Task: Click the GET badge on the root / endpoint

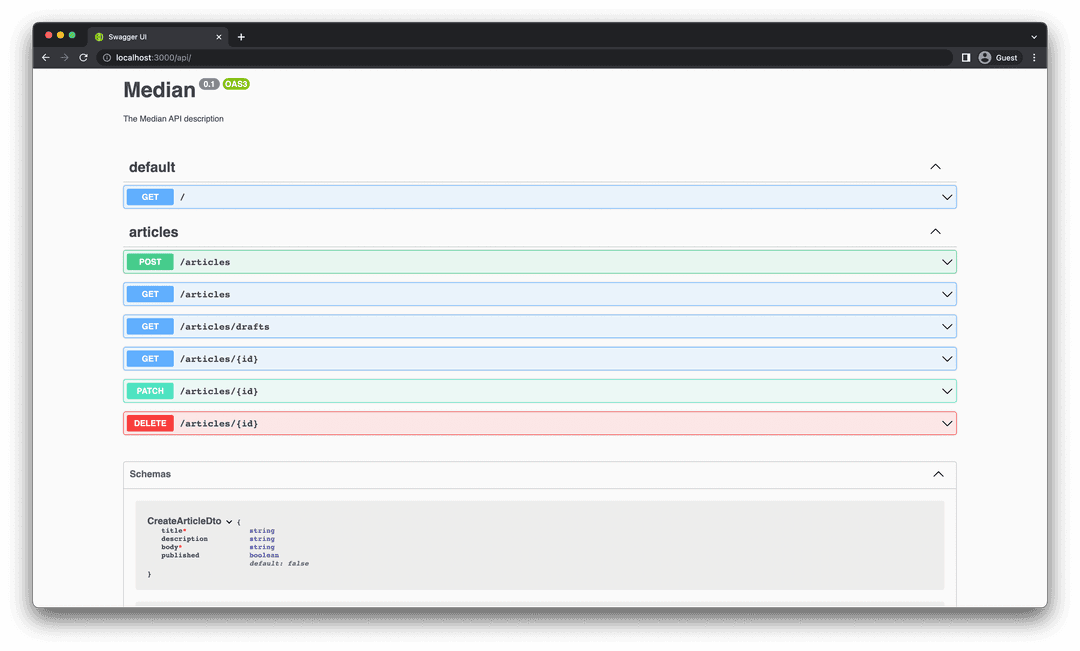Action: point(149,197)
